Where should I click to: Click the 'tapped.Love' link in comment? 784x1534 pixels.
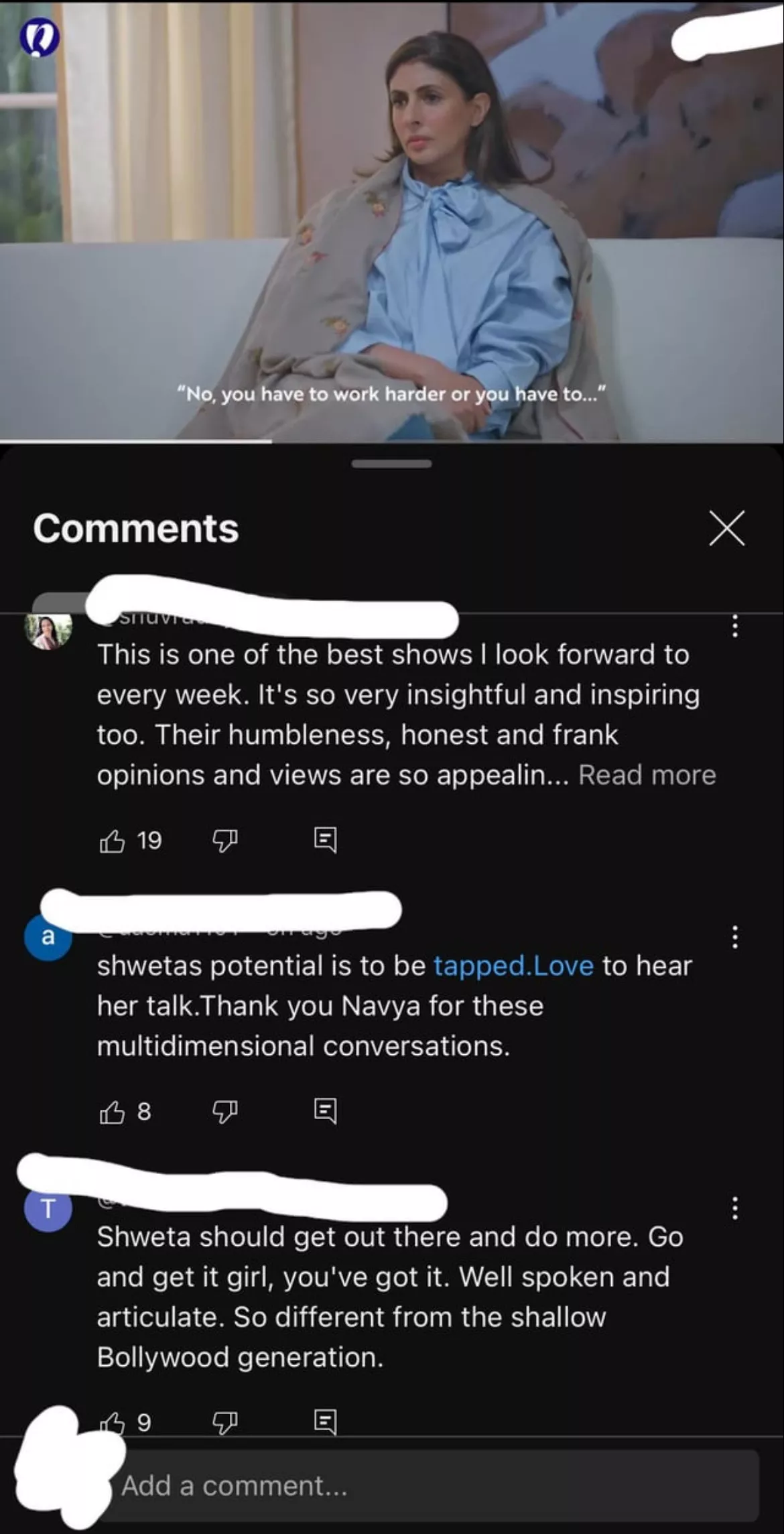point(513,966)
